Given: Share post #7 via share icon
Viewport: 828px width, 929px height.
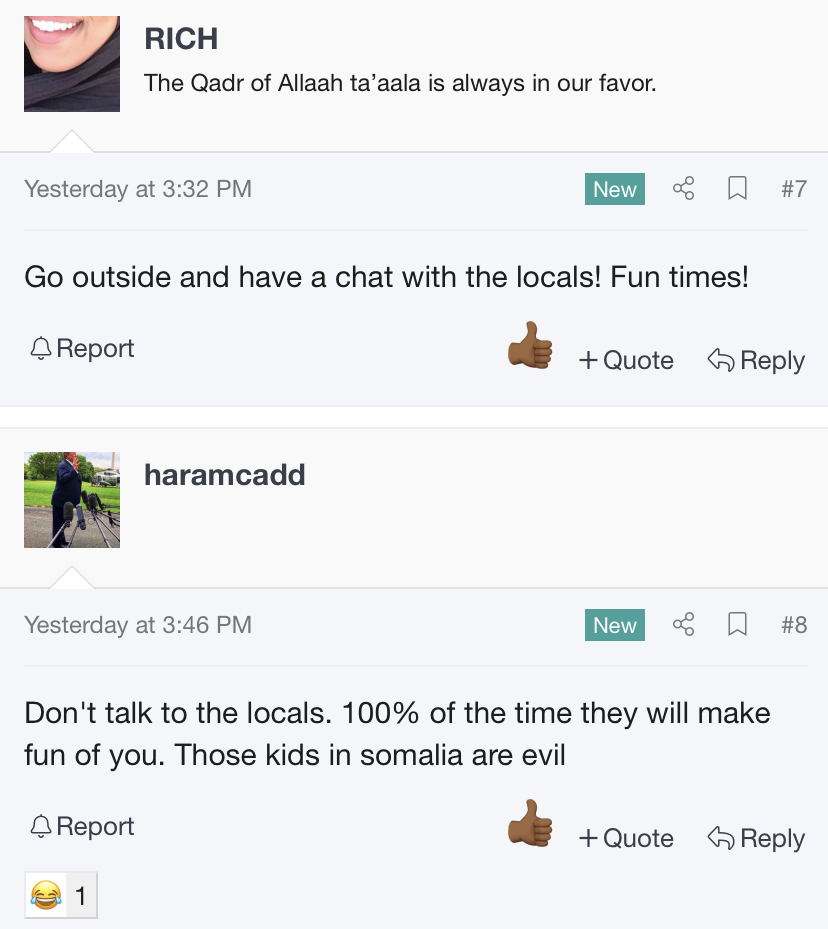Looking at the screenshot, I should 683,188.
